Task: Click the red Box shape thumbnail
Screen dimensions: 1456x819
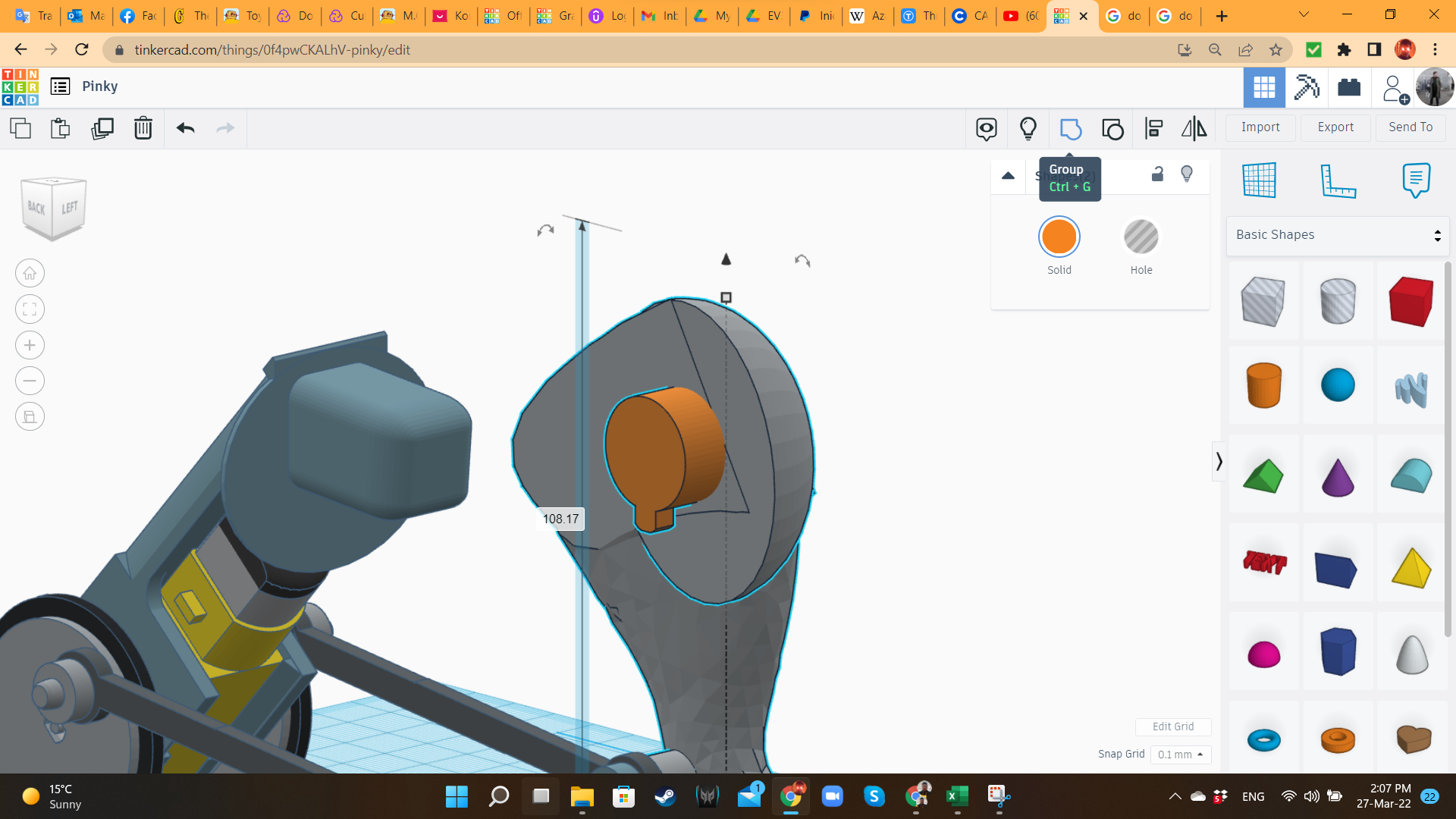Action: [x=1410, y=301]
